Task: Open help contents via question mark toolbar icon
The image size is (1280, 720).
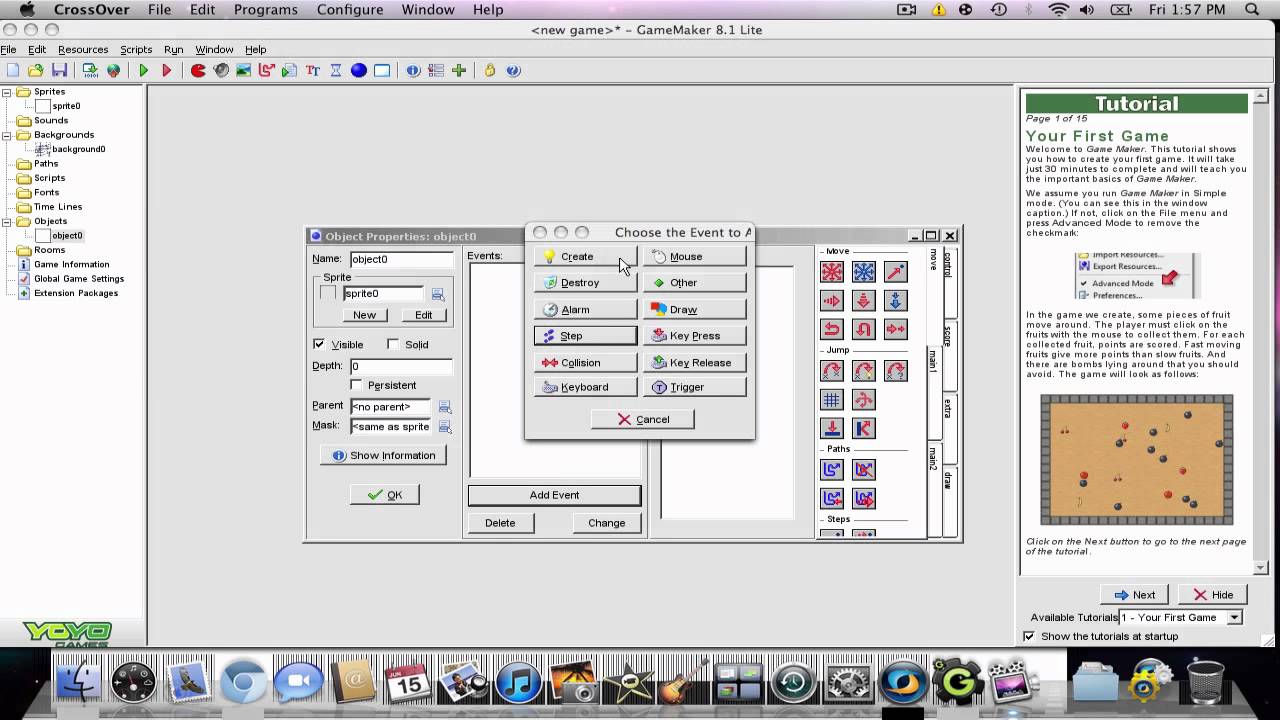Action: tap(513, 70)
